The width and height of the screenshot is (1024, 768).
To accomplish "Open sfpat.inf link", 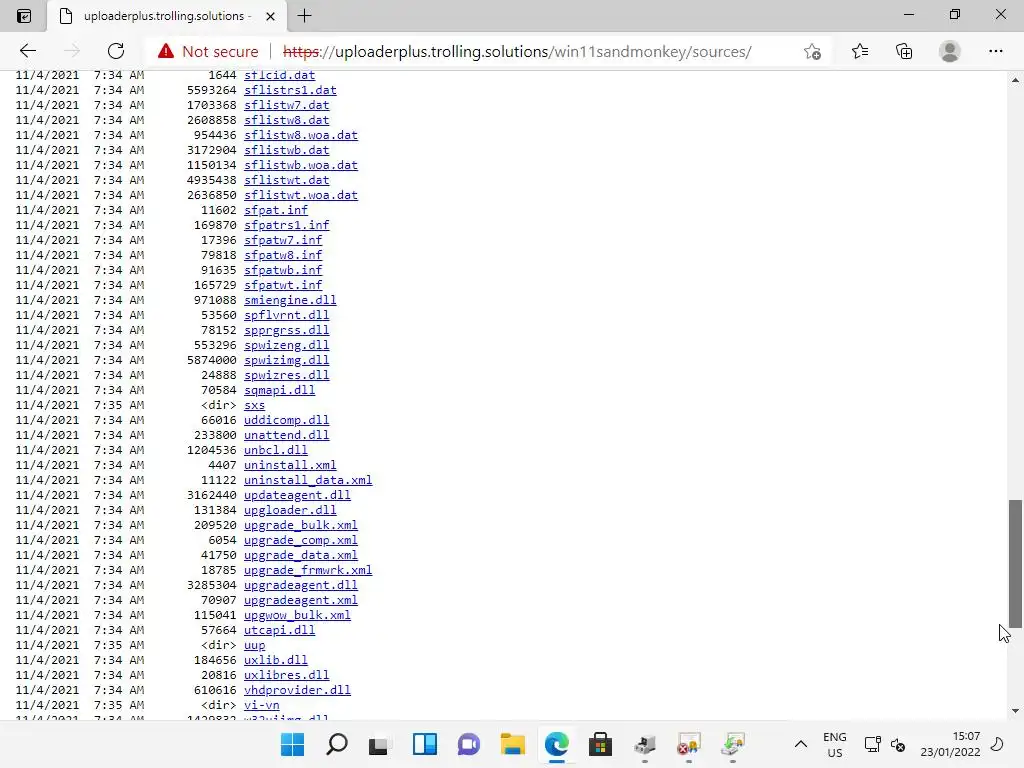I will pos(276,210).
